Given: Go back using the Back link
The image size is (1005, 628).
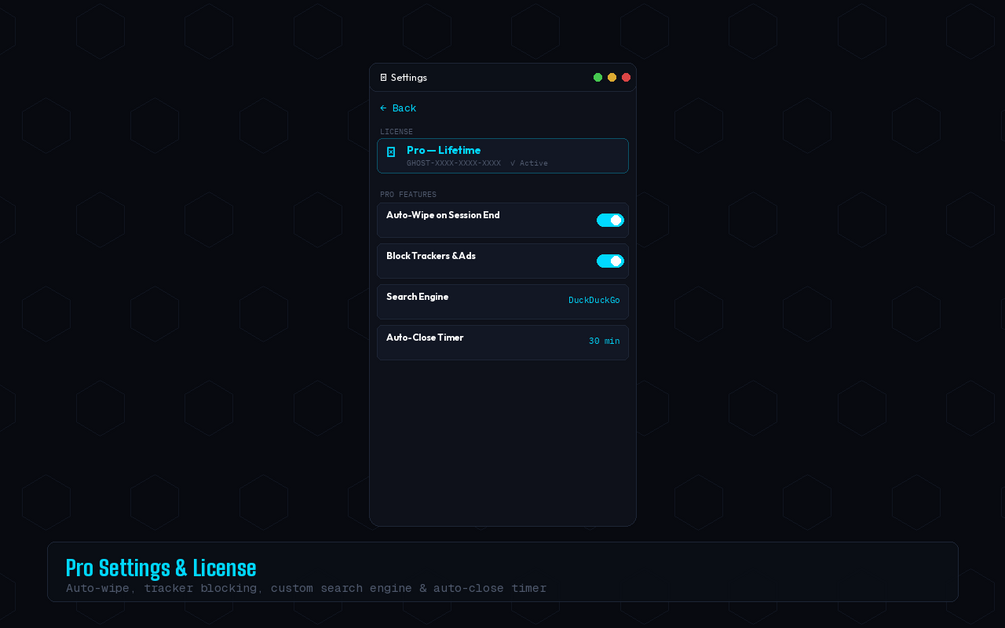Looking at the screenshot, I should [x=398, y=108].
